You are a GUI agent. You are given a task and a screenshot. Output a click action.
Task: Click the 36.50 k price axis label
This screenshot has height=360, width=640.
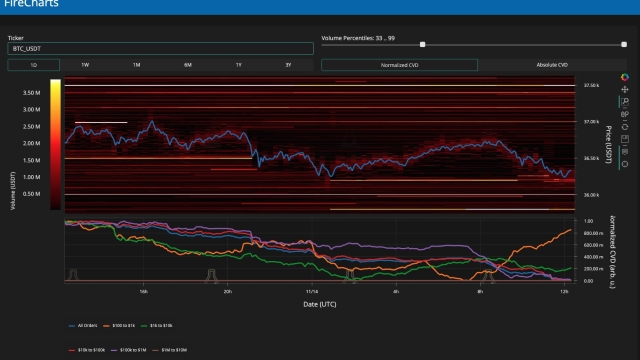pos(591,158)
